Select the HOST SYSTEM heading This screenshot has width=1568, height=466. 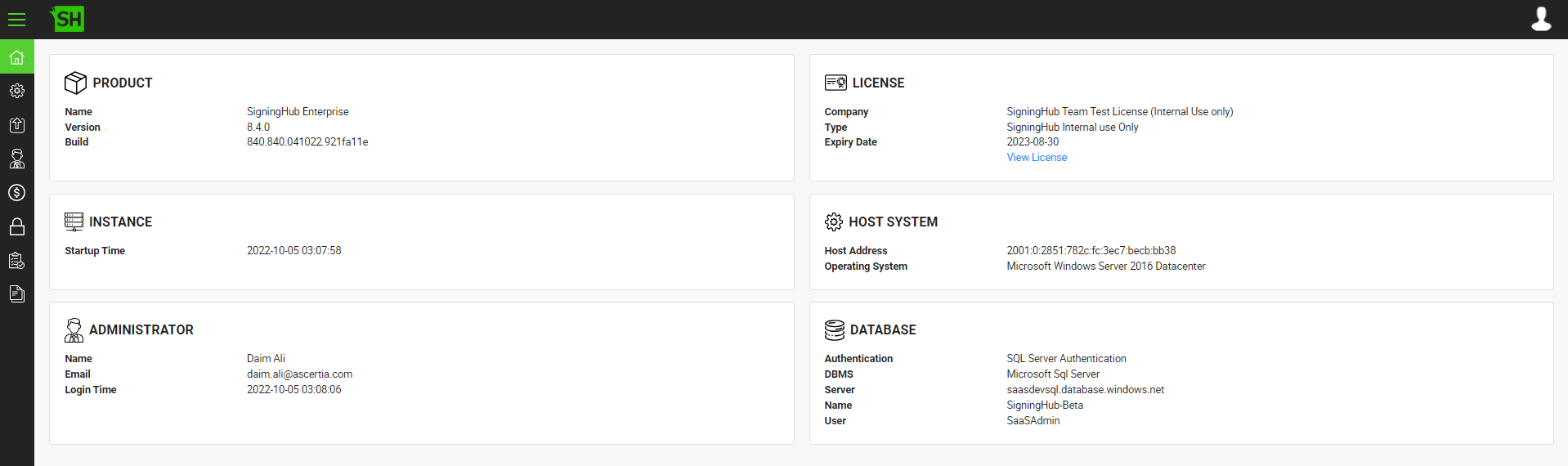893,222
